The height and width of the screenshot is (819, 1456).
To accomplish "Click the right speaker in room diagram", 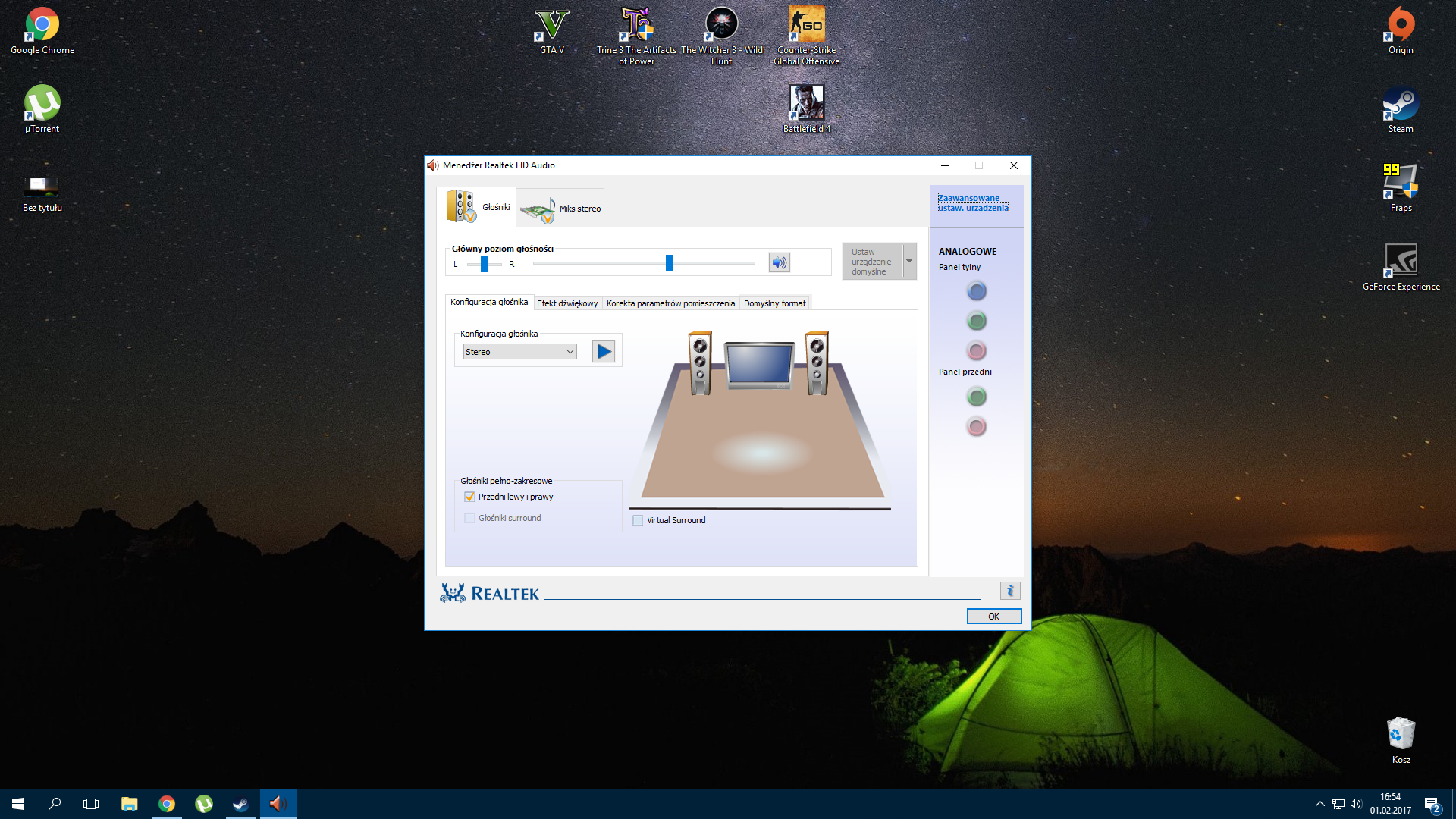I will 817,362.
